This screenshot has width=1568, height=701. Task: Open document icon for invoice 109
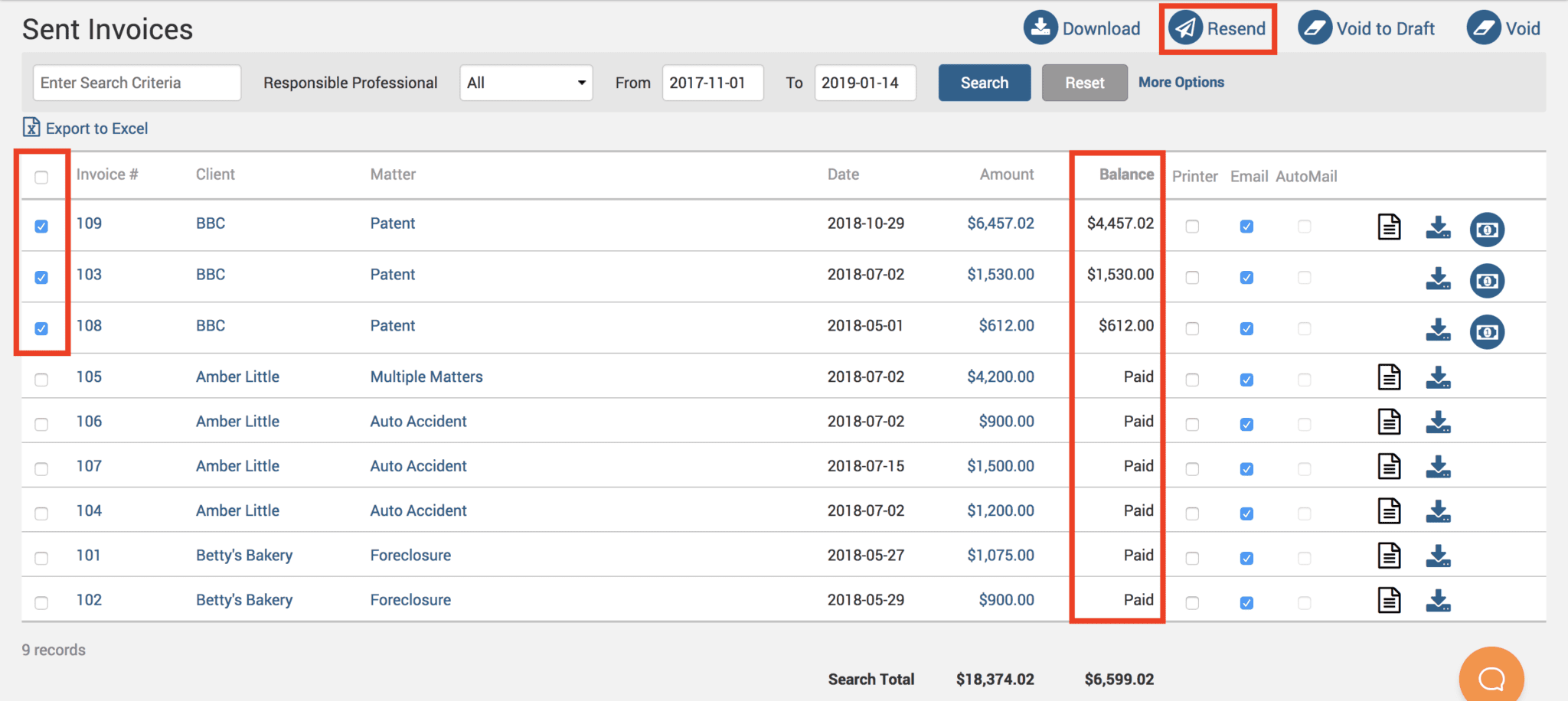click(1389, 227)
